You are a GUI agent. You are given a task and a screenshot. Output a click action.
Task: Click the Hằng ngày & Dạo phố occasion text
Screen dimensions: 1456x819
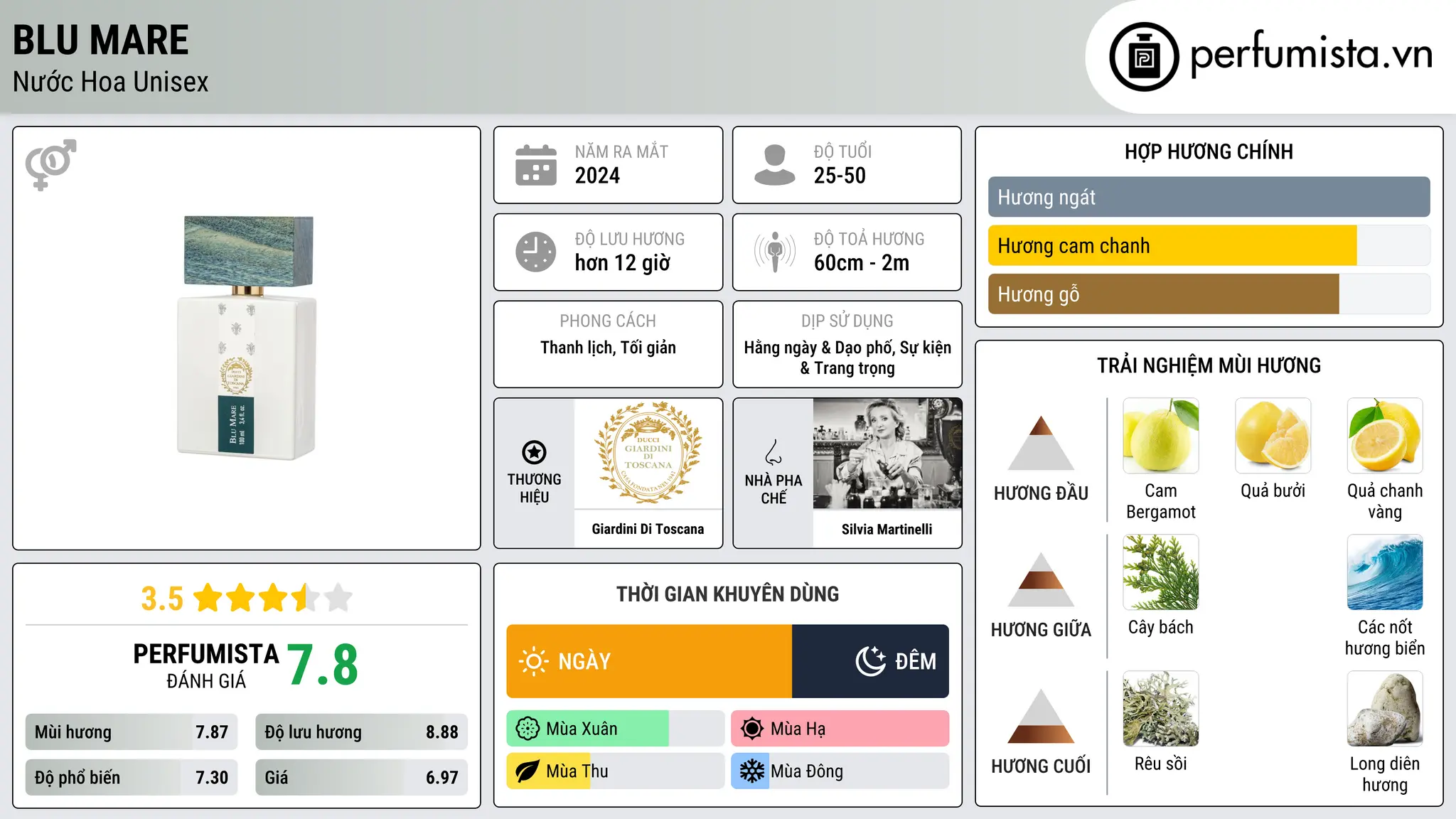pyautogui.click(x=847, y=358)
